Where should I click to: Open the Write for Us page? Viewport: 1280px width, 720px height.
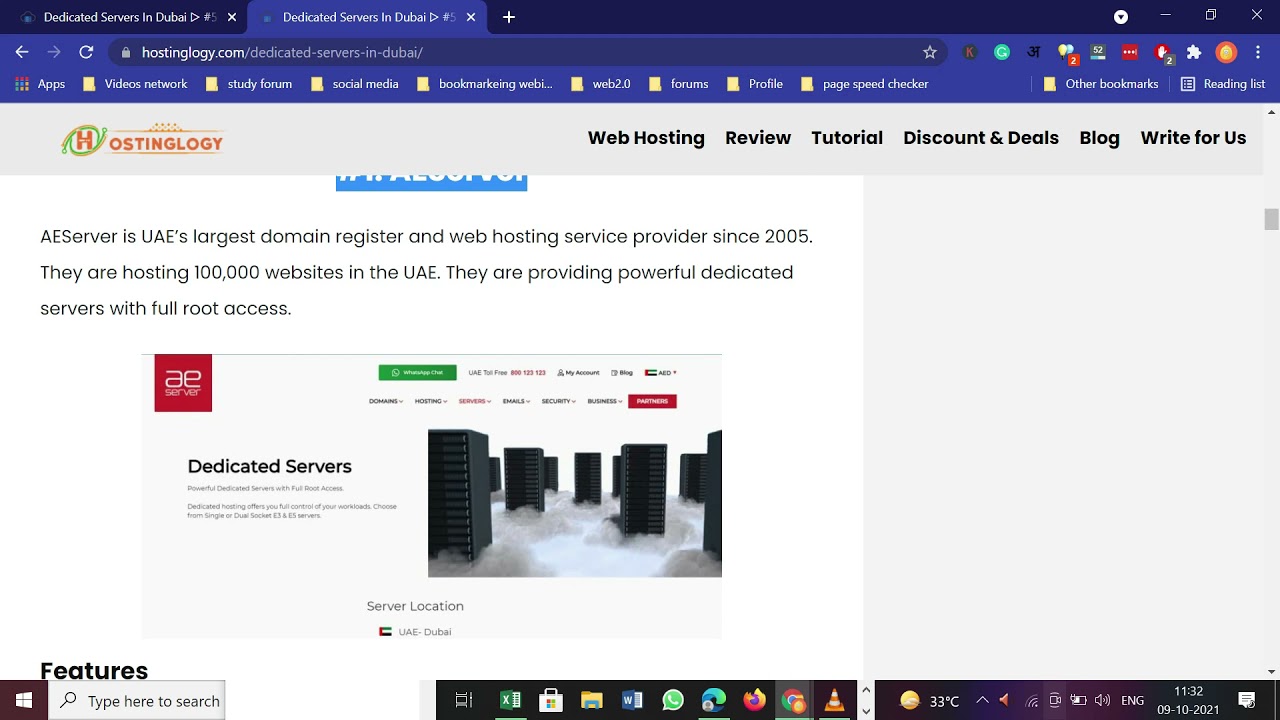click(1193, 138)
